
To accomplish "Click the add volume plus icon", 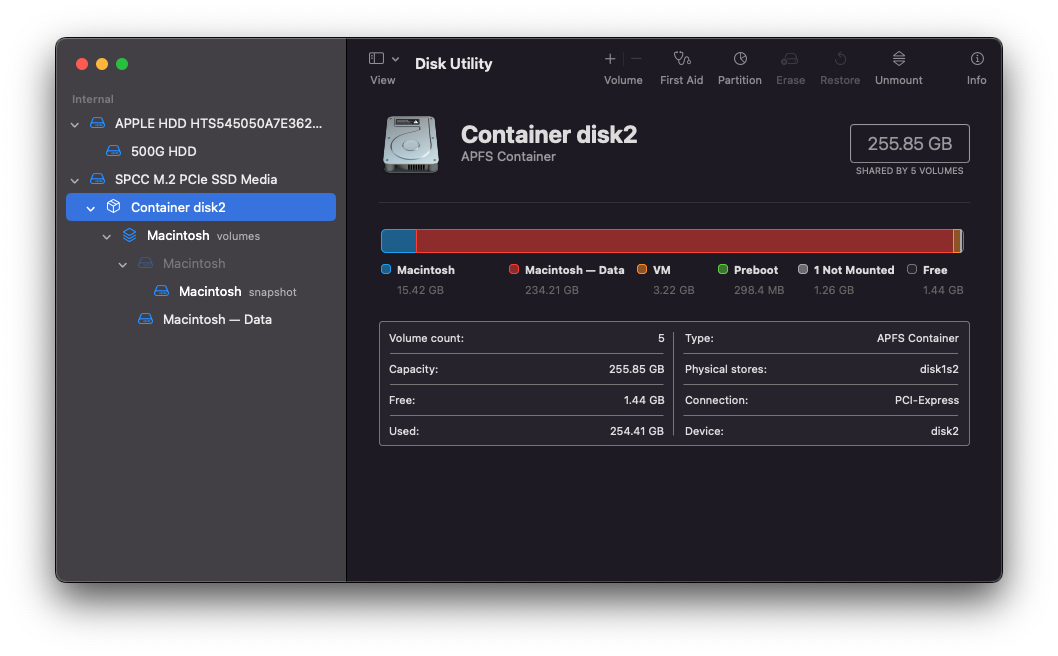I will pos(610,59).
